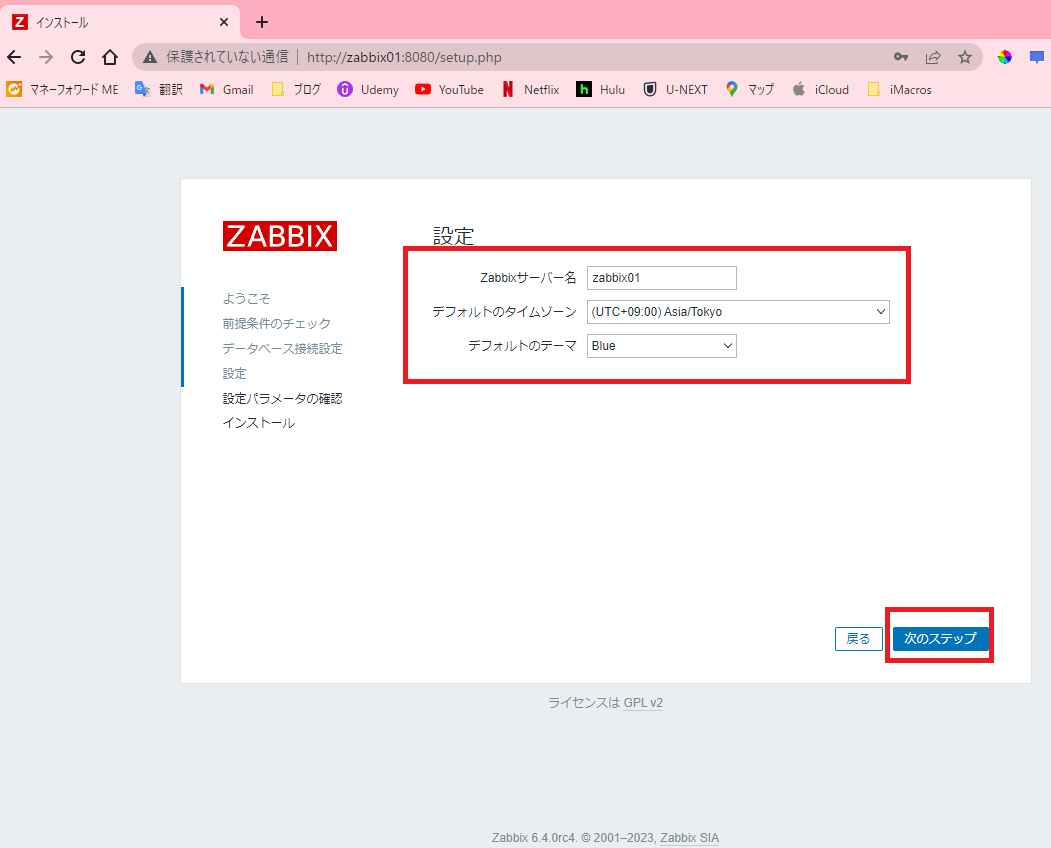Expand the browser extensions puzzle menu
This screenshot has width=1051, height=848.
(1004, 57)
